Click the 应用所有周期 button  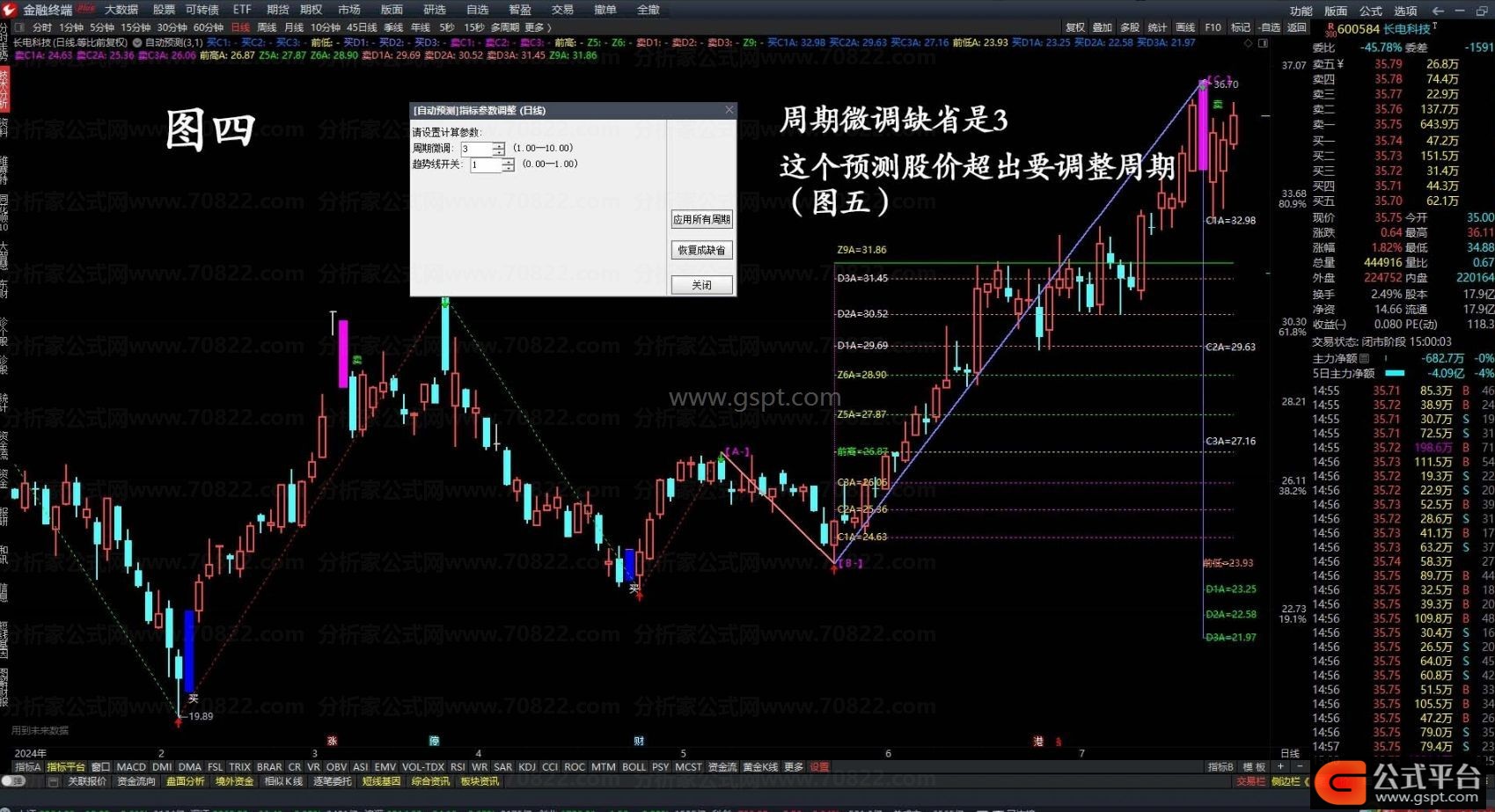(701, 219)
